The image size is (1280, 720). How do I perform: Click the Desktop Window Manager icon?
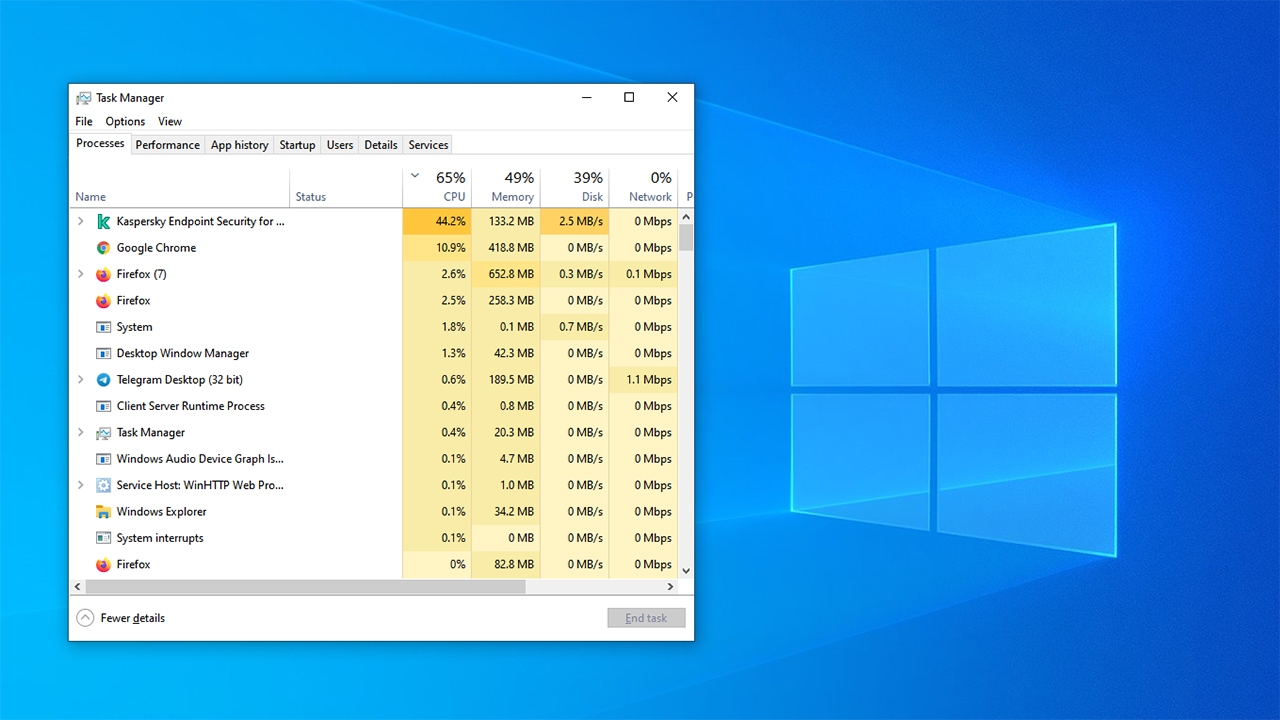coord(103,353)
